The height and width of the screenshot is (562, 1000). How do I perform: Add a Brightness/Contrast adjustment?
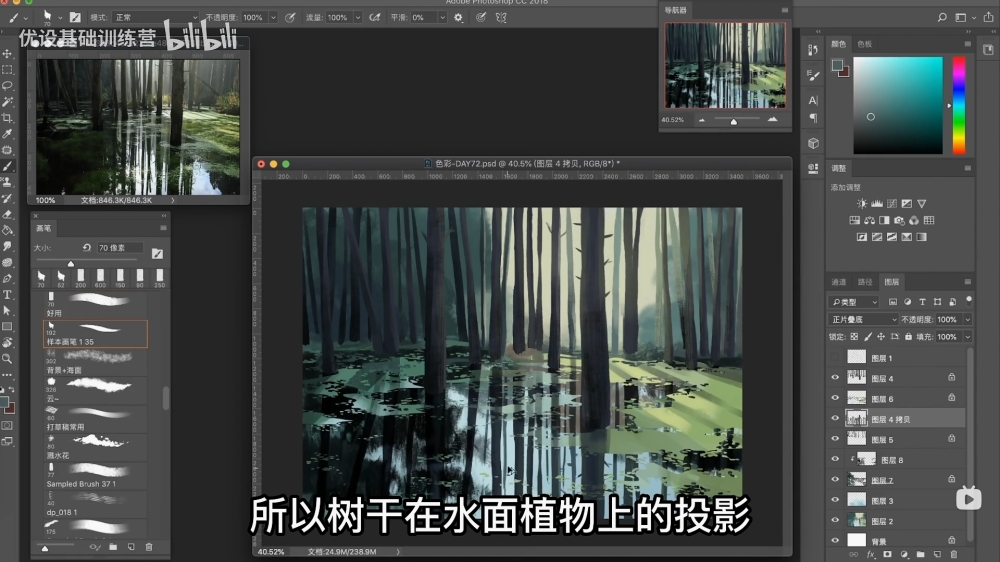[862, 203]
